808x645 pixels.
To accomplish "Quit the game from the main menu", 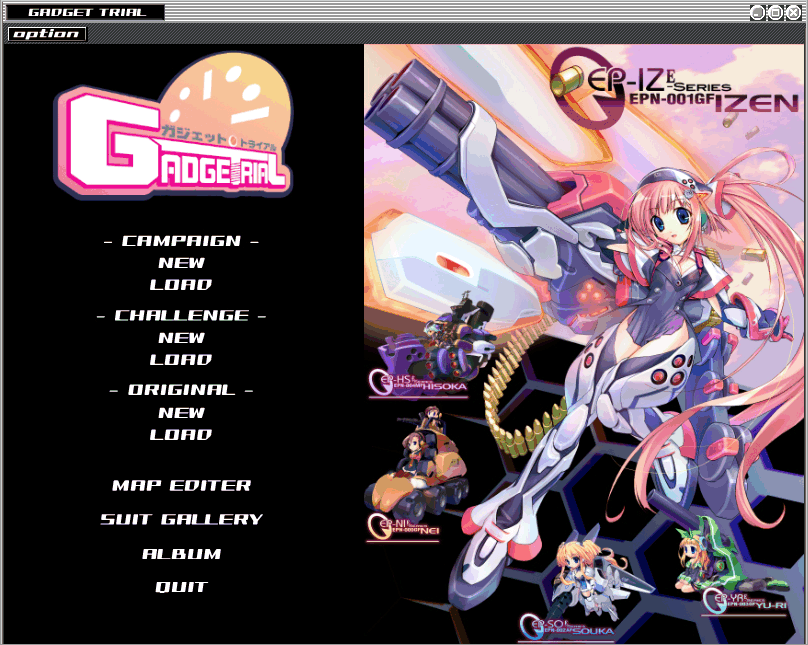I will tap(181, 588).
